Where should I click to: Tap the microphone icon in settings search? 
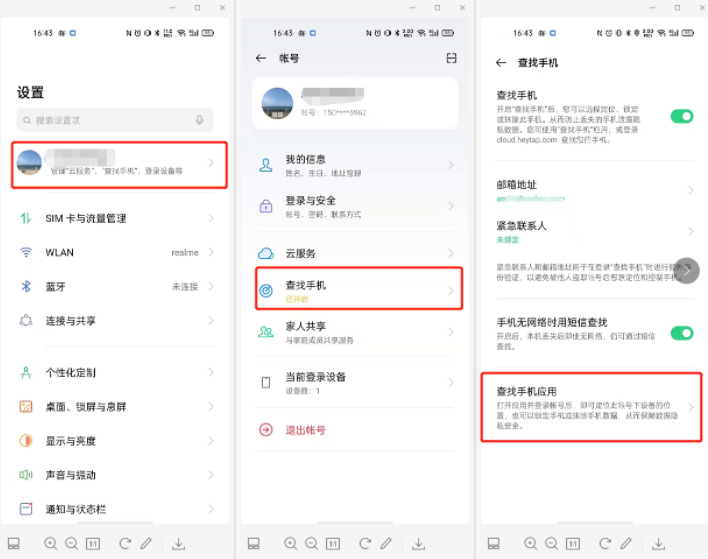[200, 120]
